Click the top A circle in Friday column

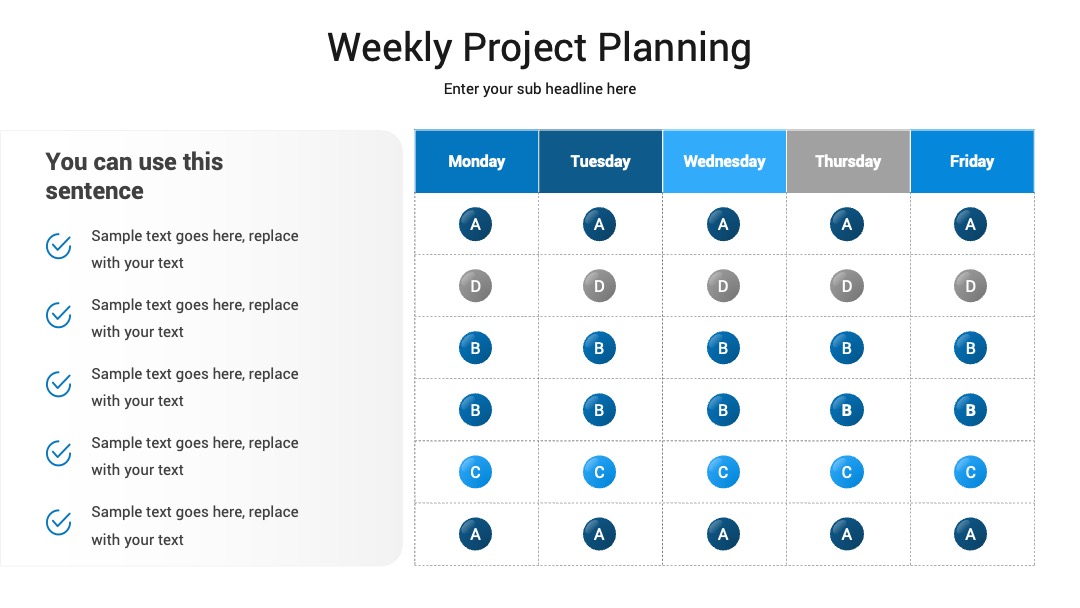click(x=970, y=224)
